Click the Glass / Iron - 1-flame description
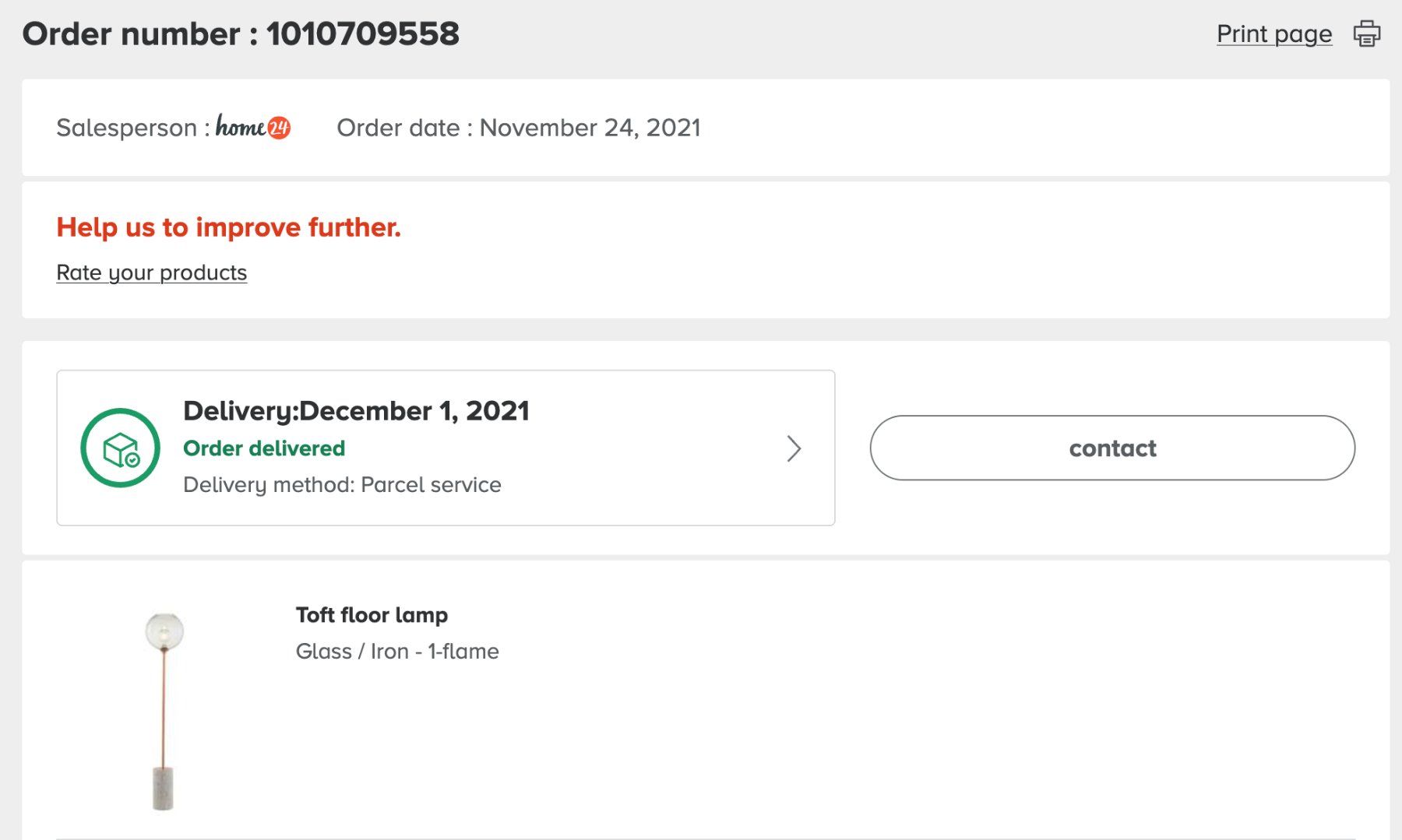1402x840 pixels. 397,651
